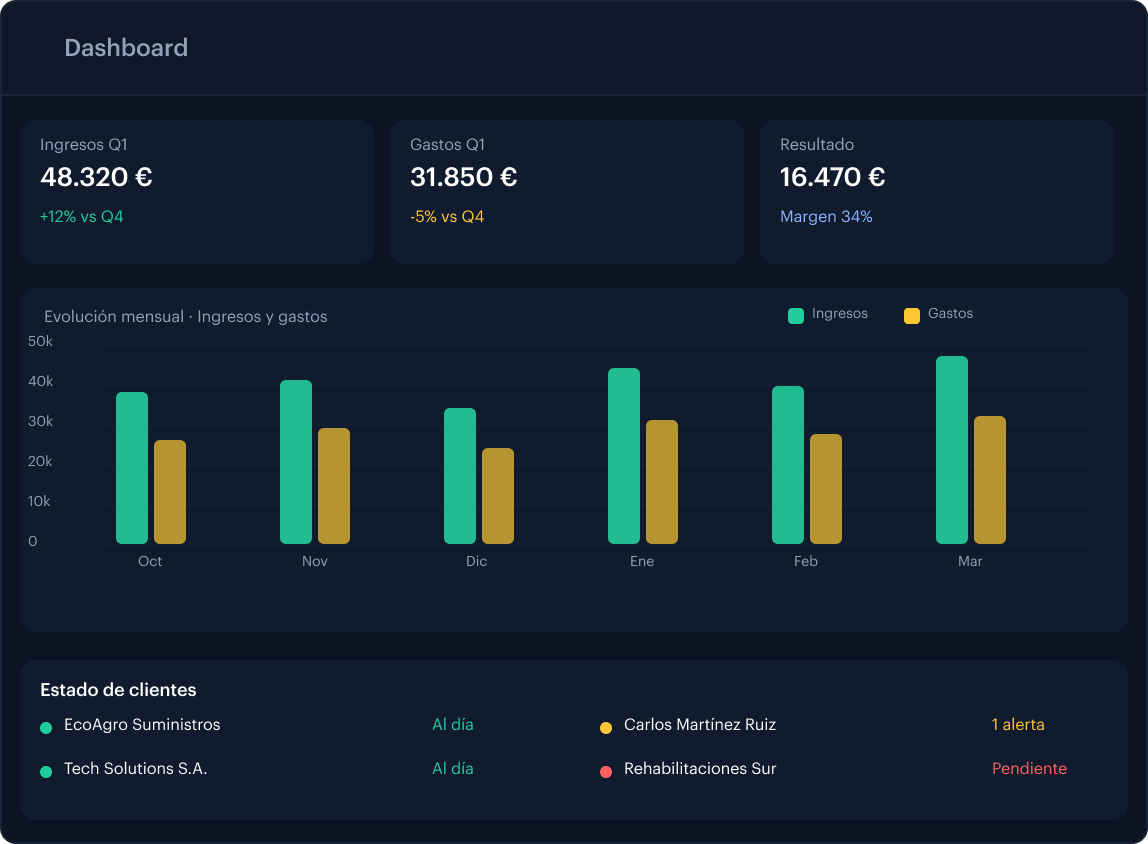Image resolution: width=1148 pixels, height=844 pixels.
Task: Click the Nov axis label
Action: pyautogui.click(x=315, y=561)
